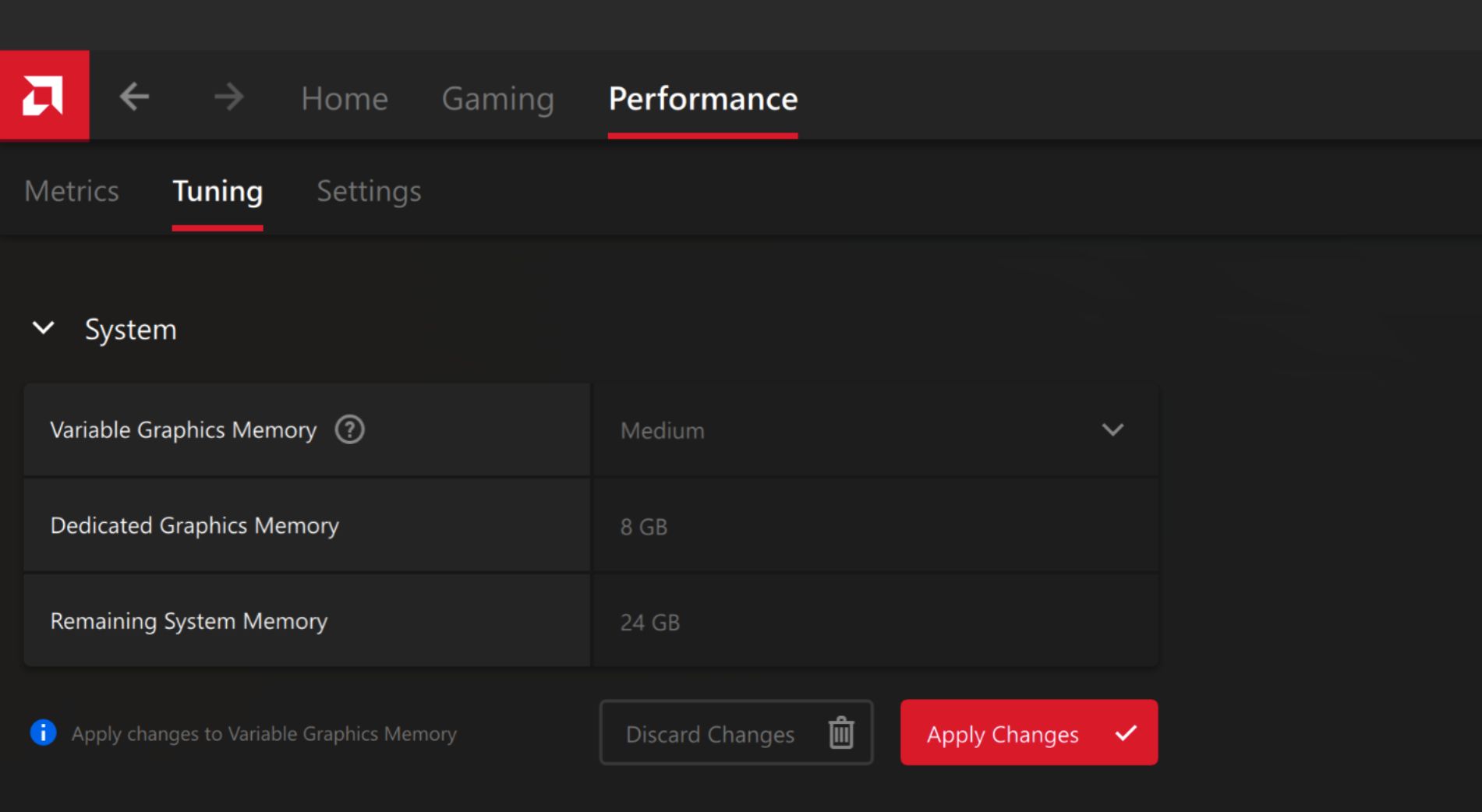Click the Apply changes info message text
This screenshot has height=812, width=1482.
tap(264, 734)
